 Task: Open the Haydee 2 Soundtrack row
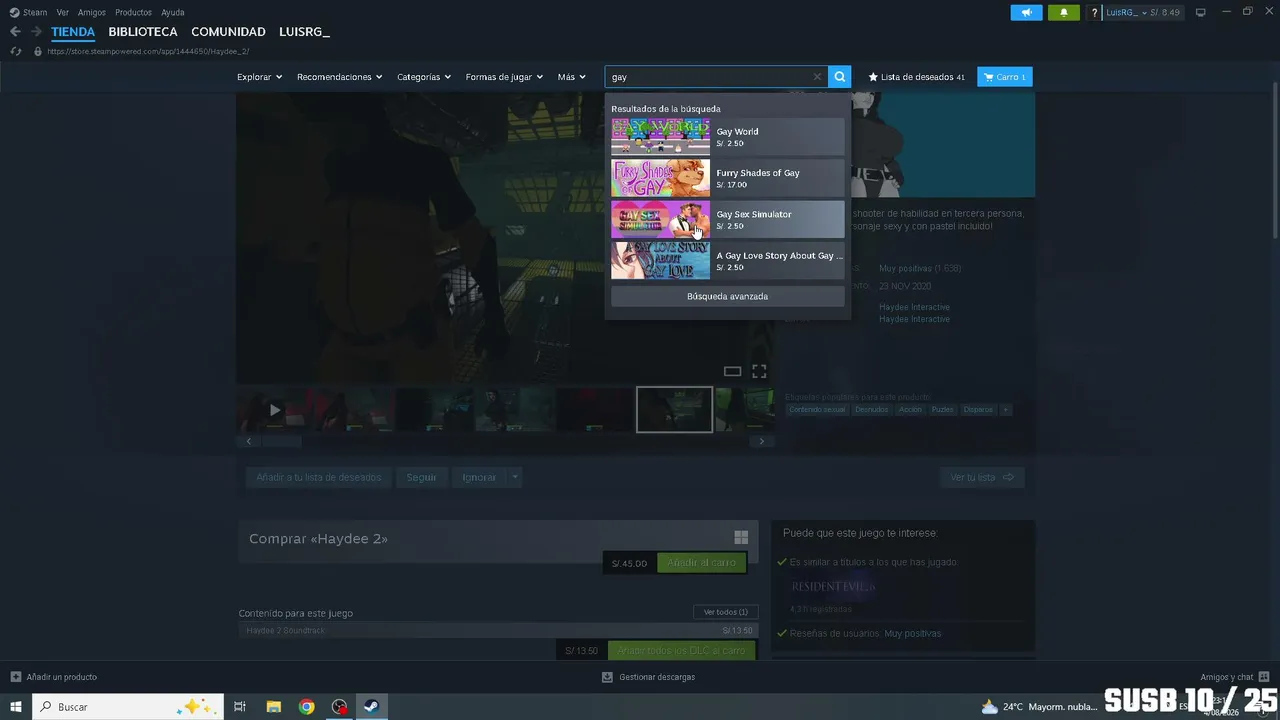point(498,631)
